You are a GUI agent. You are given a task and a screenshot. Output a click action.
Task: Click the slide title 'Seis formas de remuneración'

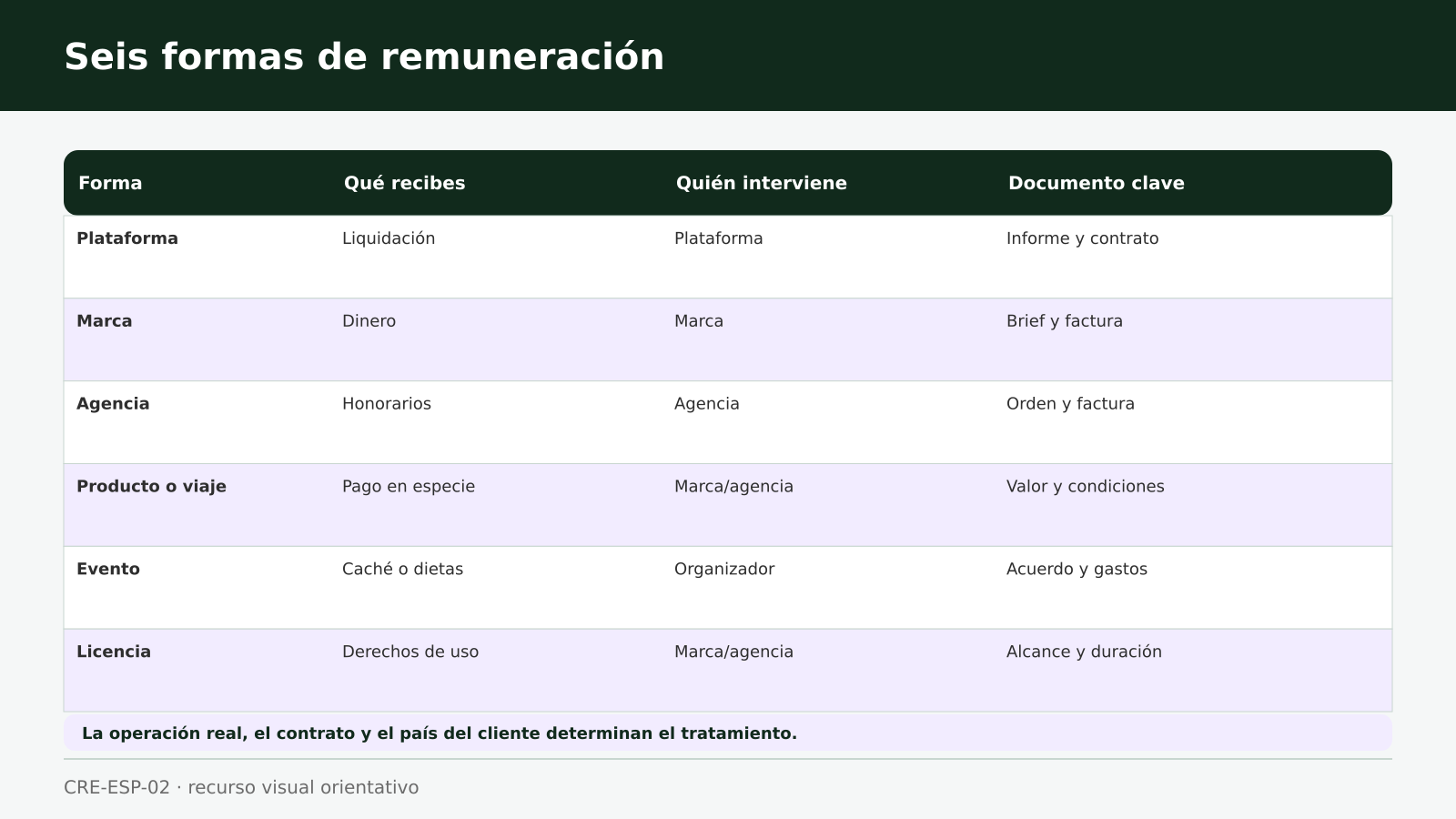tap(364, 56)
